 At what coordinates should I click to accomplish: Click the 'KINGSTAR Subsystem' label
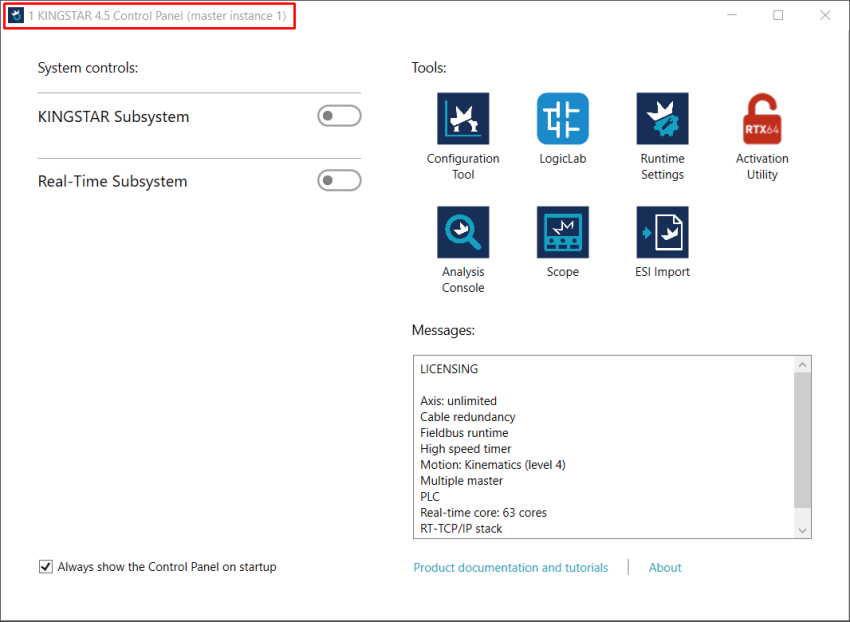click(113, 117)
